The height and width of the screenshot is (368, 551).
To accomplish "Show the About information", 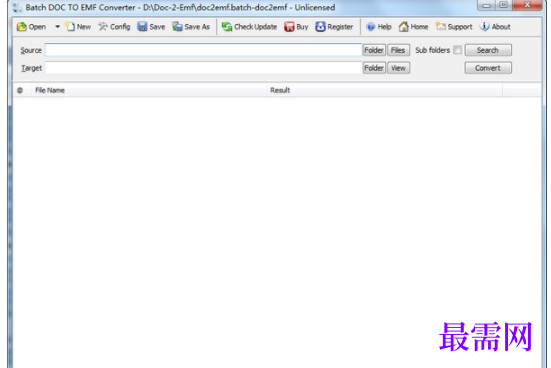I will coord(495,27).
